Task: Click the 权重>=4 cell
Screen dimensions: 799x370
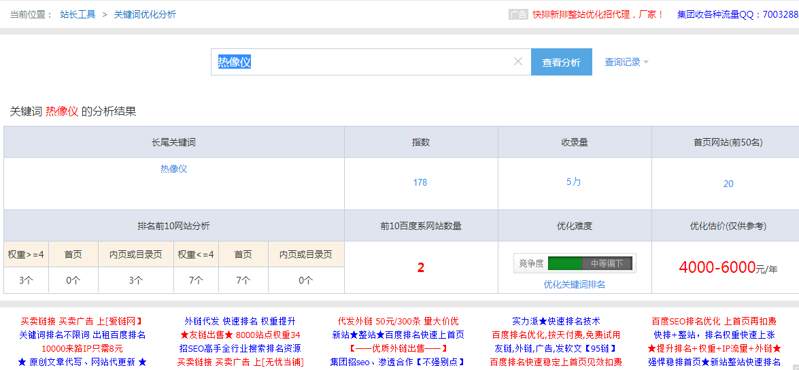Action: pos(26,254)
